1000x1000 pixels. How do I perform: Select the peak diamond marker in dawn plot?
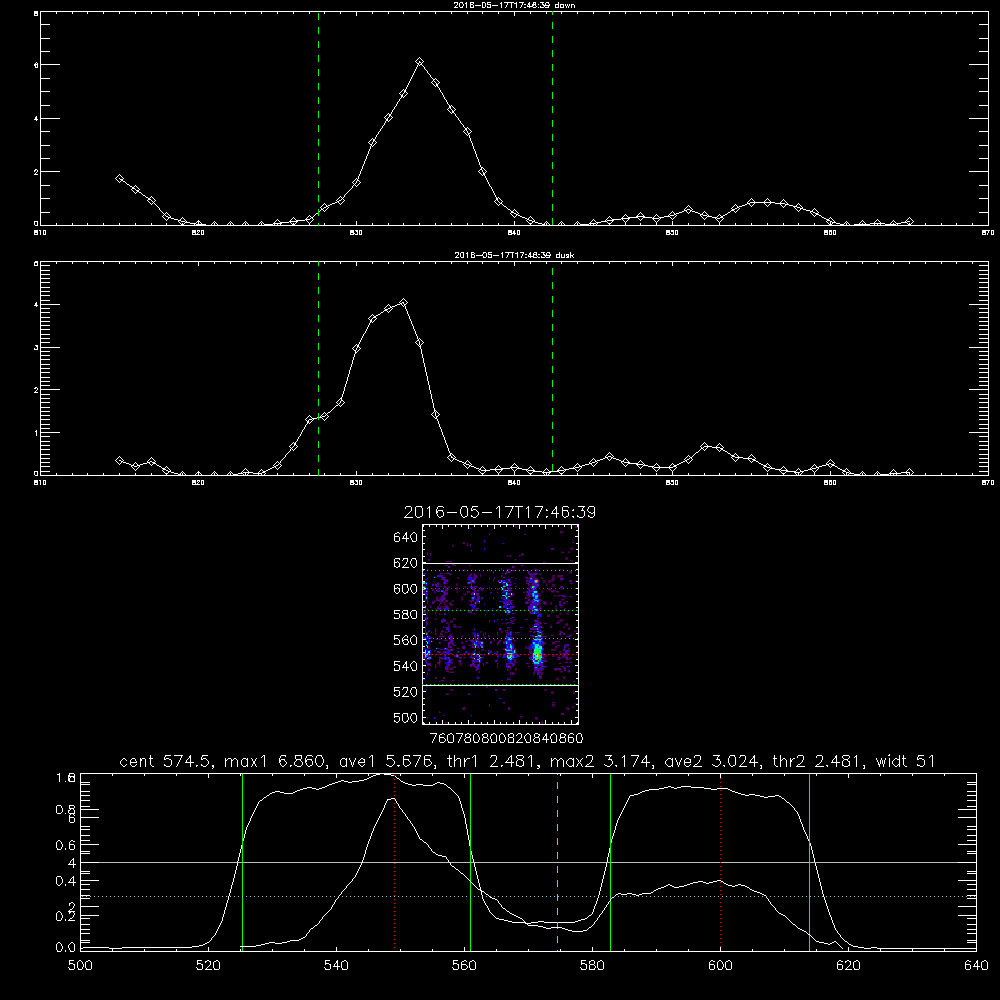click(420, 62)
